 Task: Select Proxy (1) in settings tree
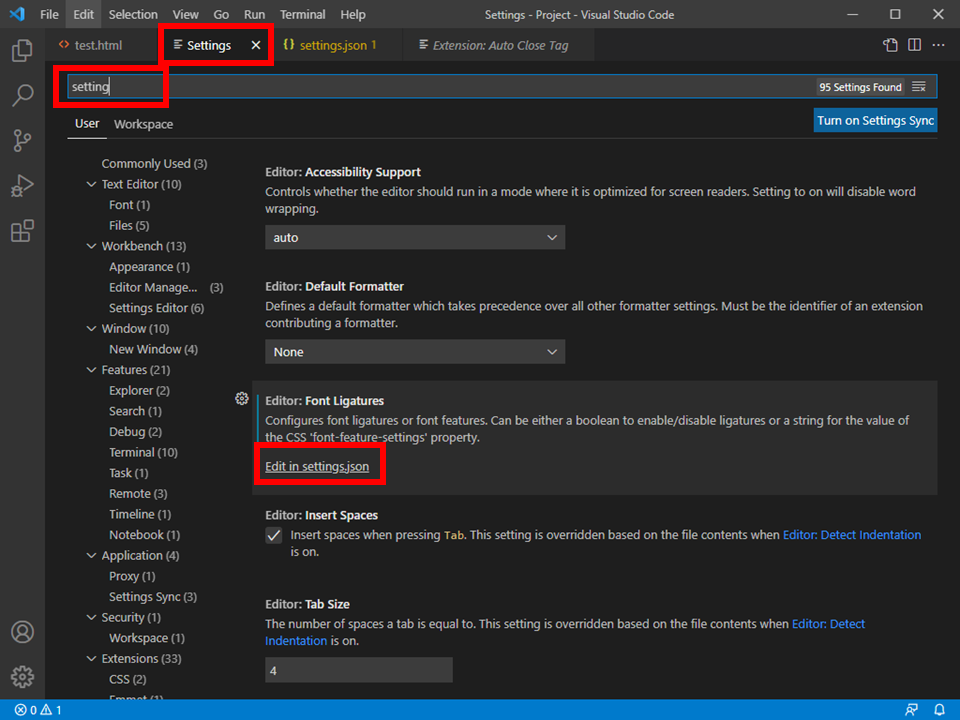pyautogui.click(x=132, y=576)
